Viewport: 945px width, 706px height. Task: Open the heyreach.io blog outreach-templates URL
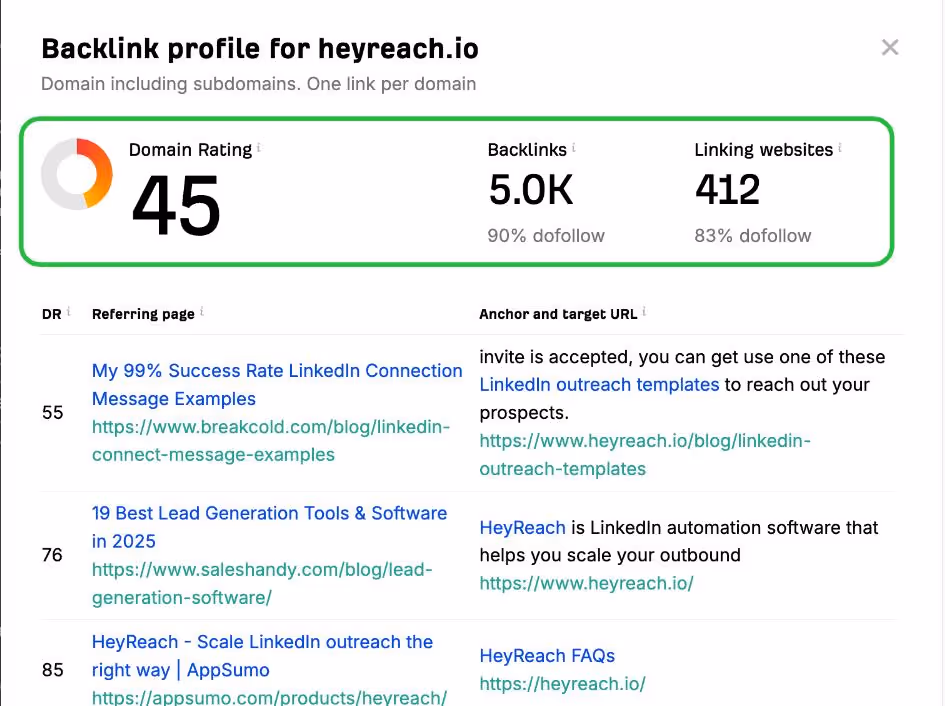[644, 440]
